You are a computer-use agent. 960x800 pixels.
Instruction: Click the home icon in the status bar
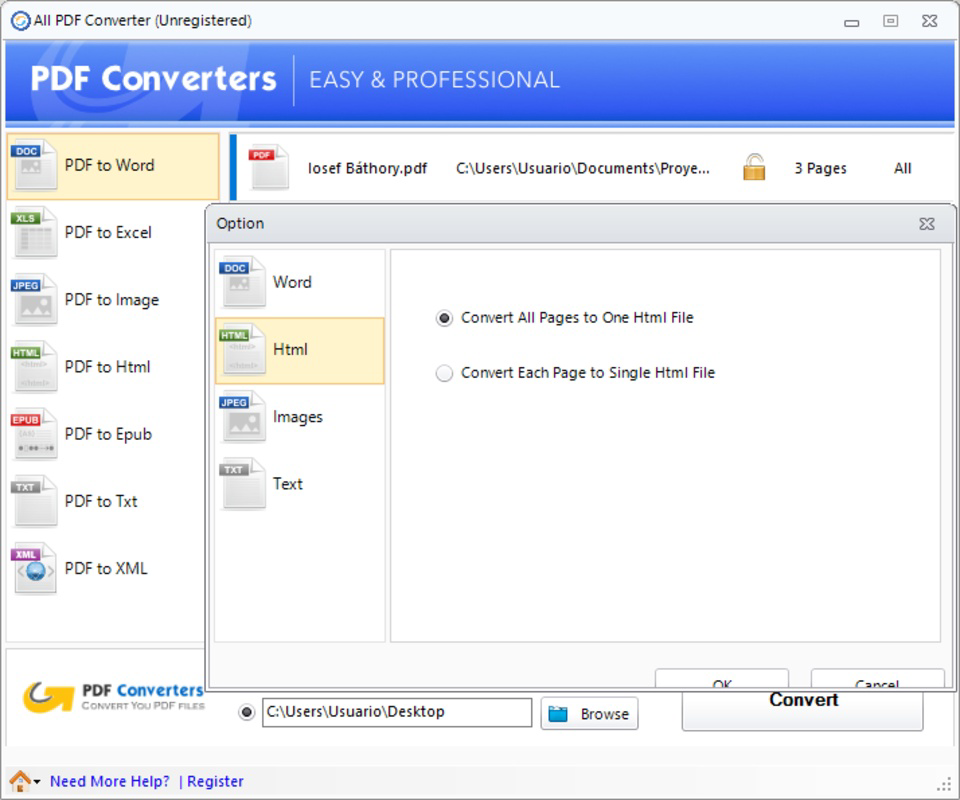pos(20,781)
